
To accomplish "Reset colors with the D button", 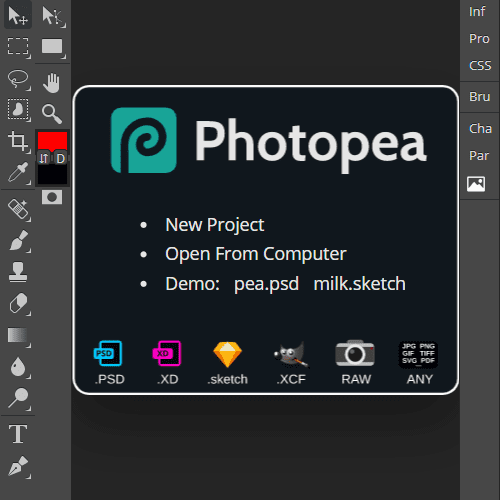I will [x=60, y=158].
